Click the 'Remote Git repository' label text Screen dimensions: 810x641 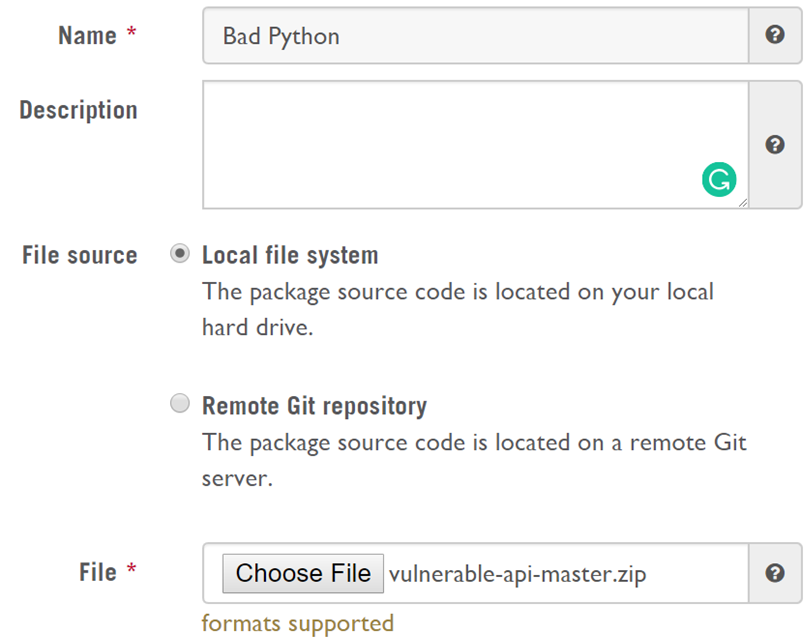point(315,406)
